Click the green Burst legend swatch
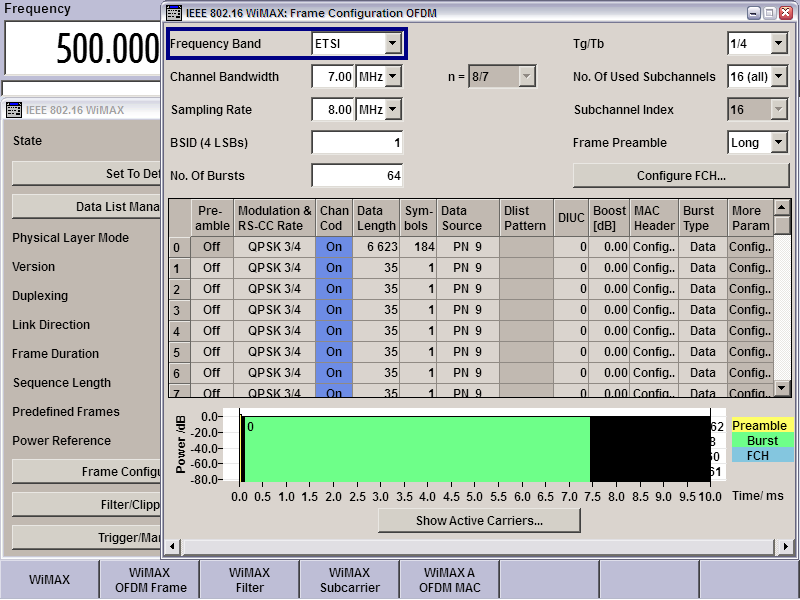 762,440
